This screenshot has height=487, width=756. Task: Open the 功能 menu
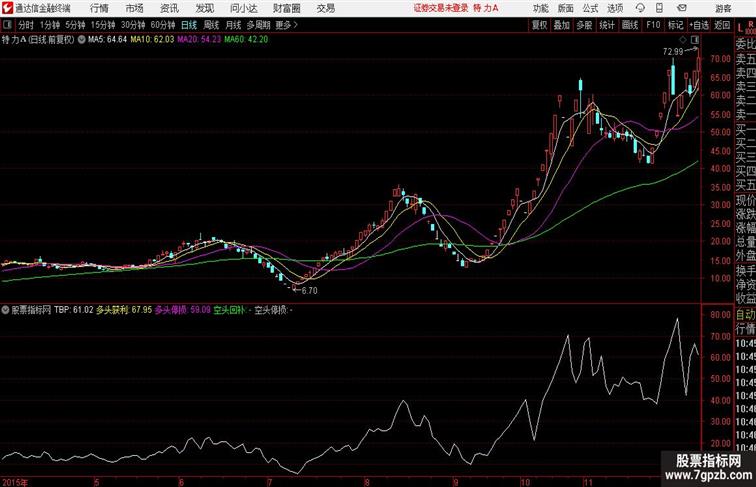click(541, 8)
